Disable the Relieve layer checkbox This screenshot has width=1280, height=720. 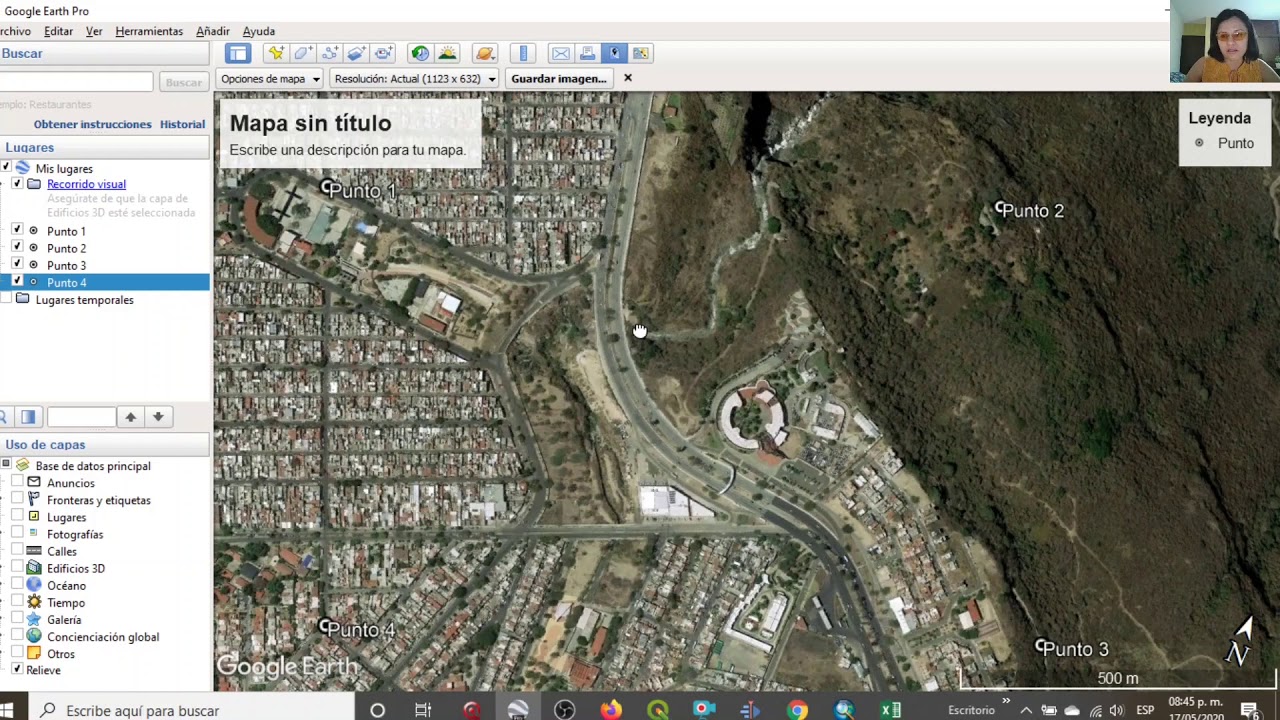(x=17, y=669)
